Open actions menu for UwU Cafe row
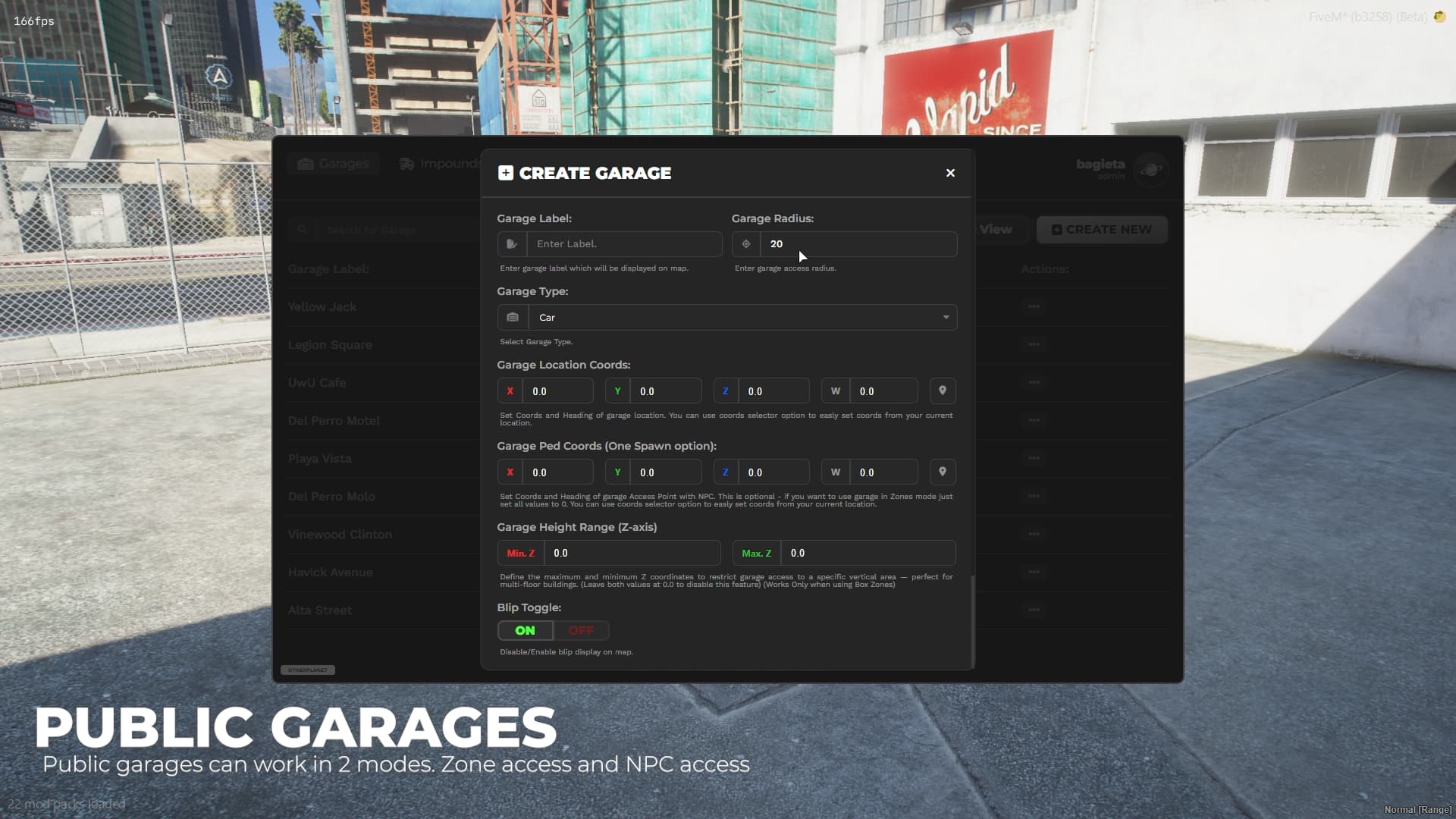This screenshot has height=819, width=1456. [1034, 383]
